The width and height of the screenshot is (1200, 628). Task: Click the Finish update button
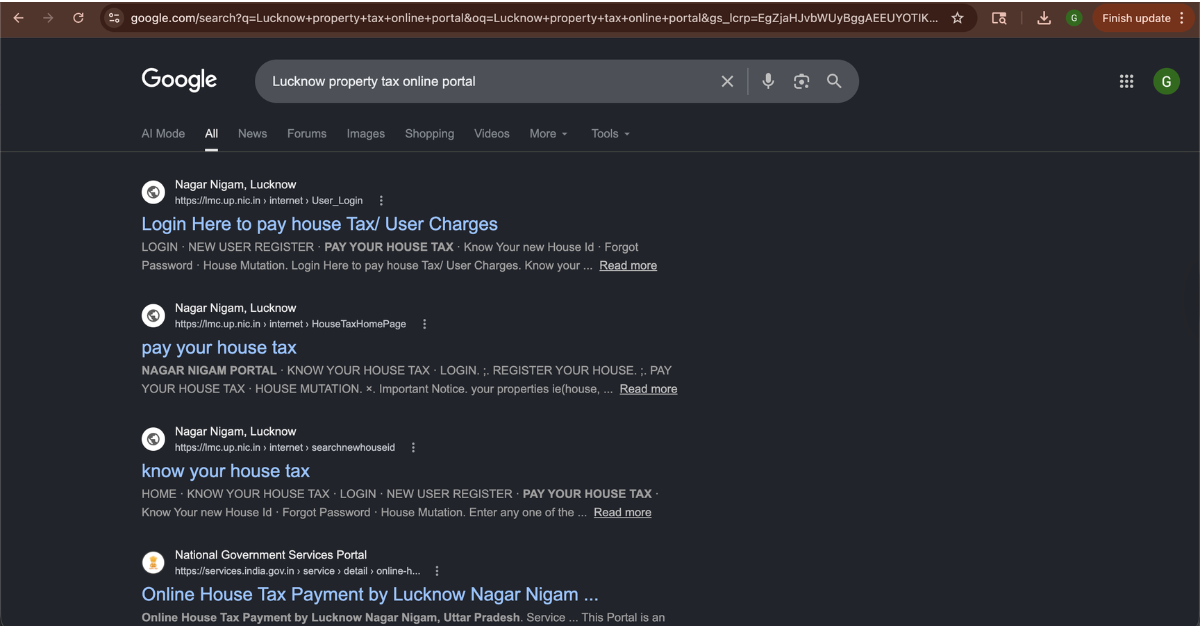(1136, 18)
